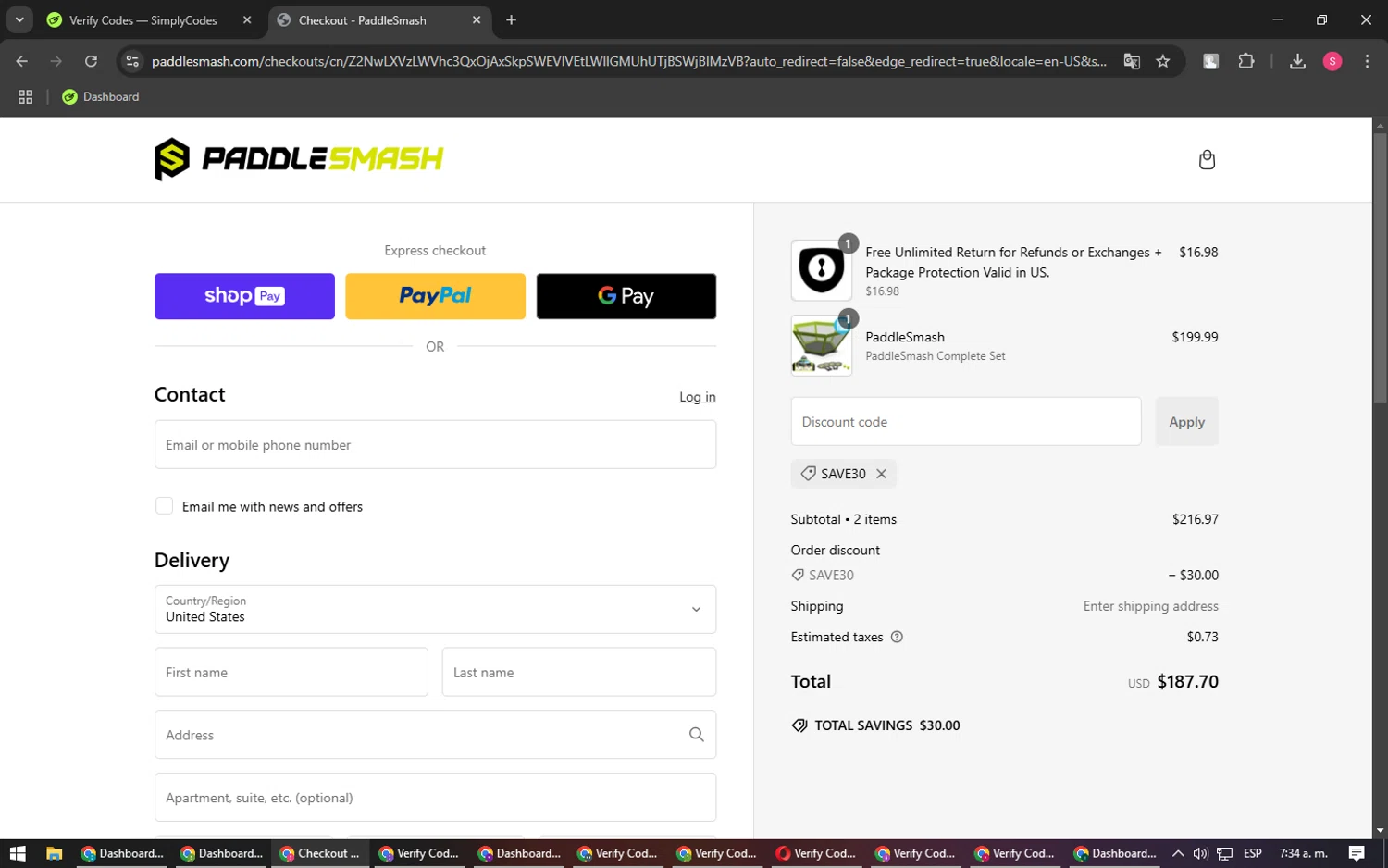Open the Chrome profile avatar
The image size is (1388, 868).
[x=1332, y=61]
